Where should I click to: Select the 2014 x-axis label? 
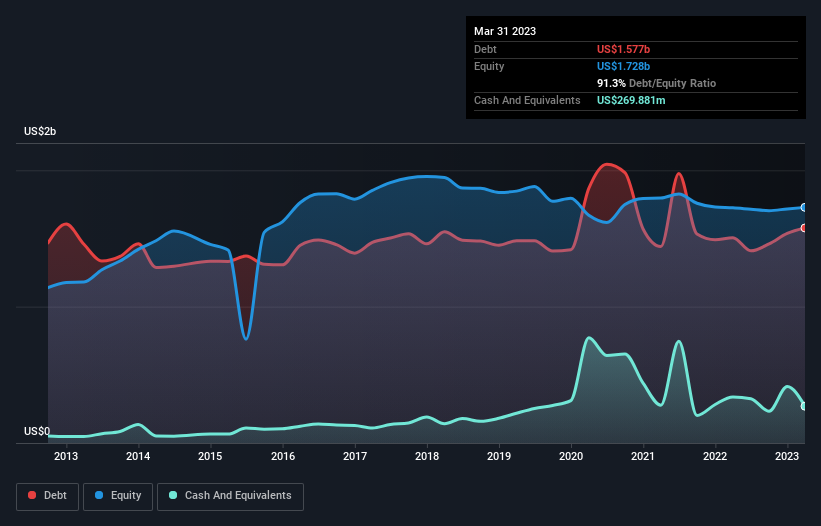click(138, 456)
